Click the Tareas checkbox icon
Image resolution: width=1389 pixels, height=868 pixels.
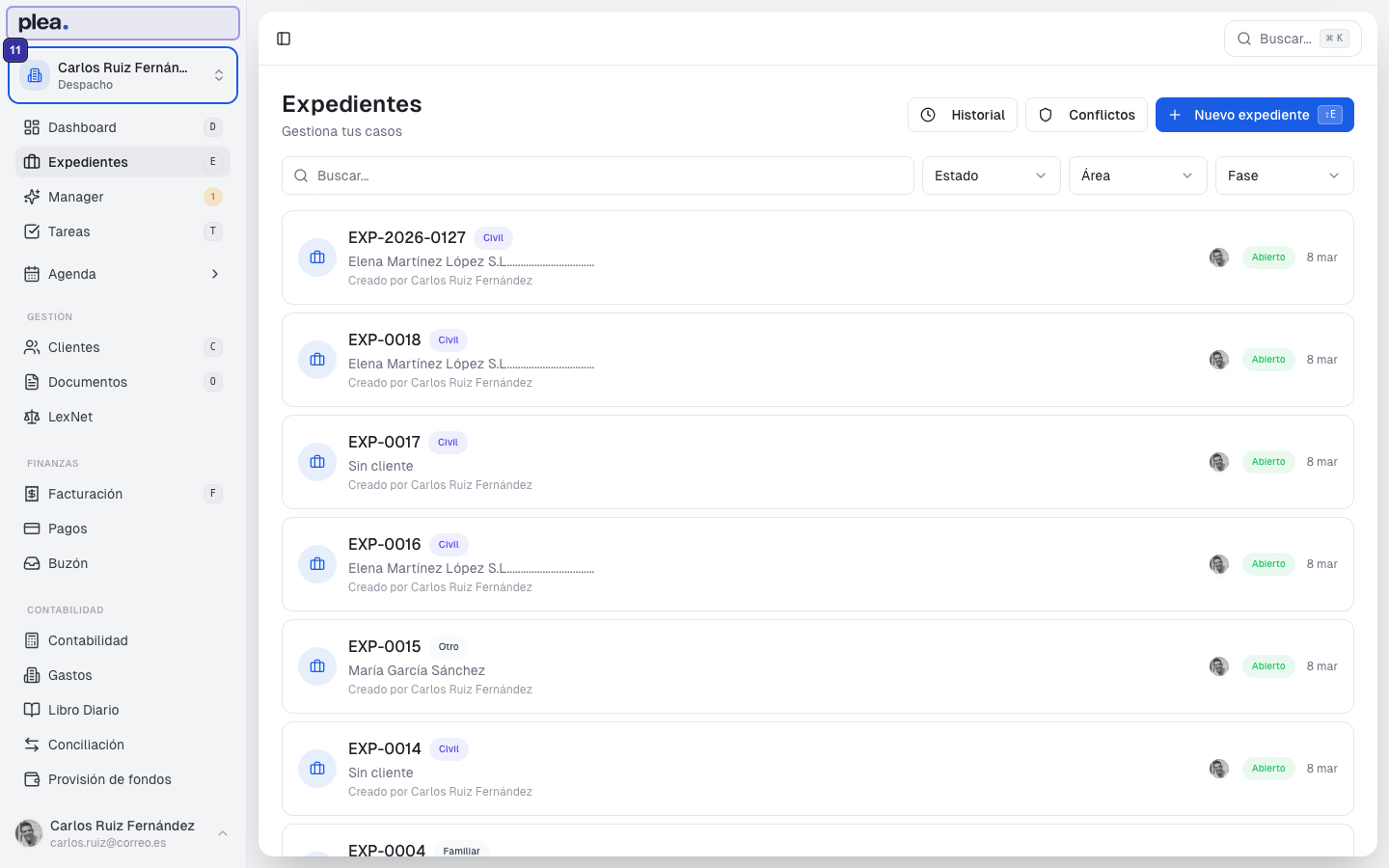(32, 231)
